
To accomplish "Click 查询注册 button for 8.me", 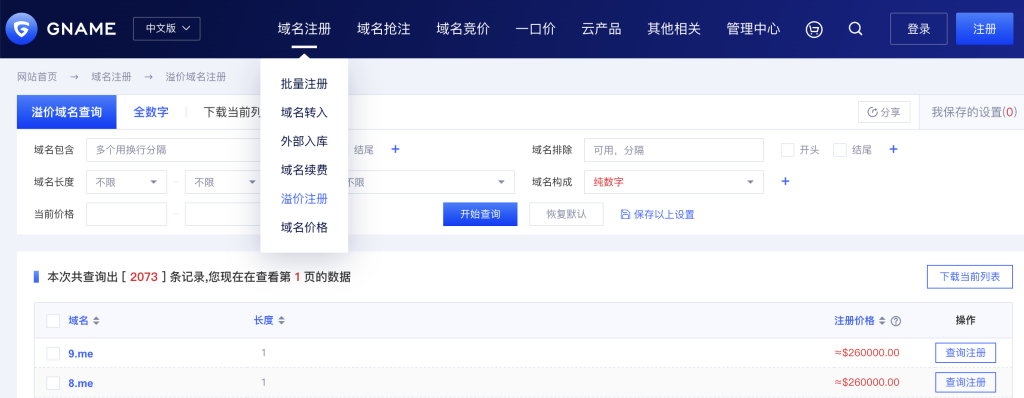I will [x=965, y=382].
